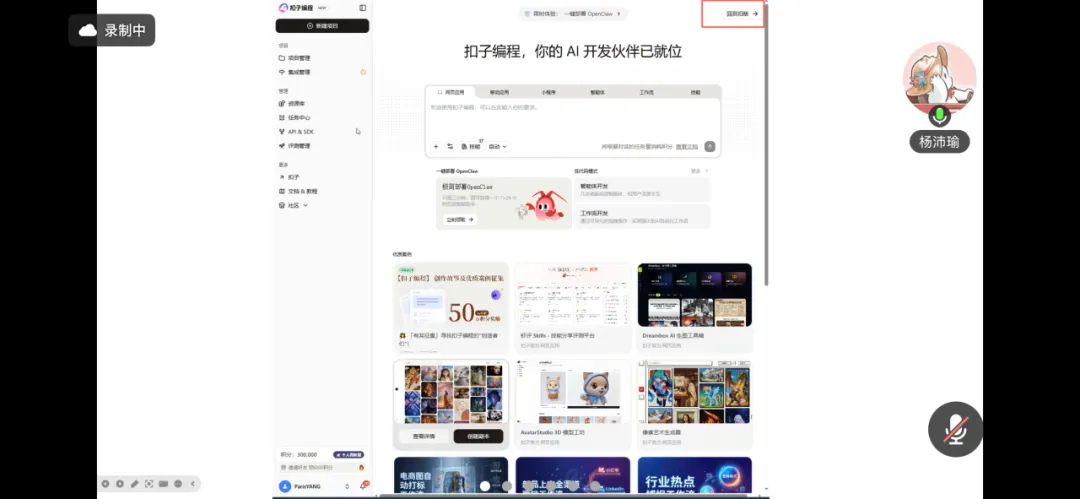
Task: Open the 扣子 Skills sharing platform thumbnail
Action: pyautogui.click(x=573, y=295)
